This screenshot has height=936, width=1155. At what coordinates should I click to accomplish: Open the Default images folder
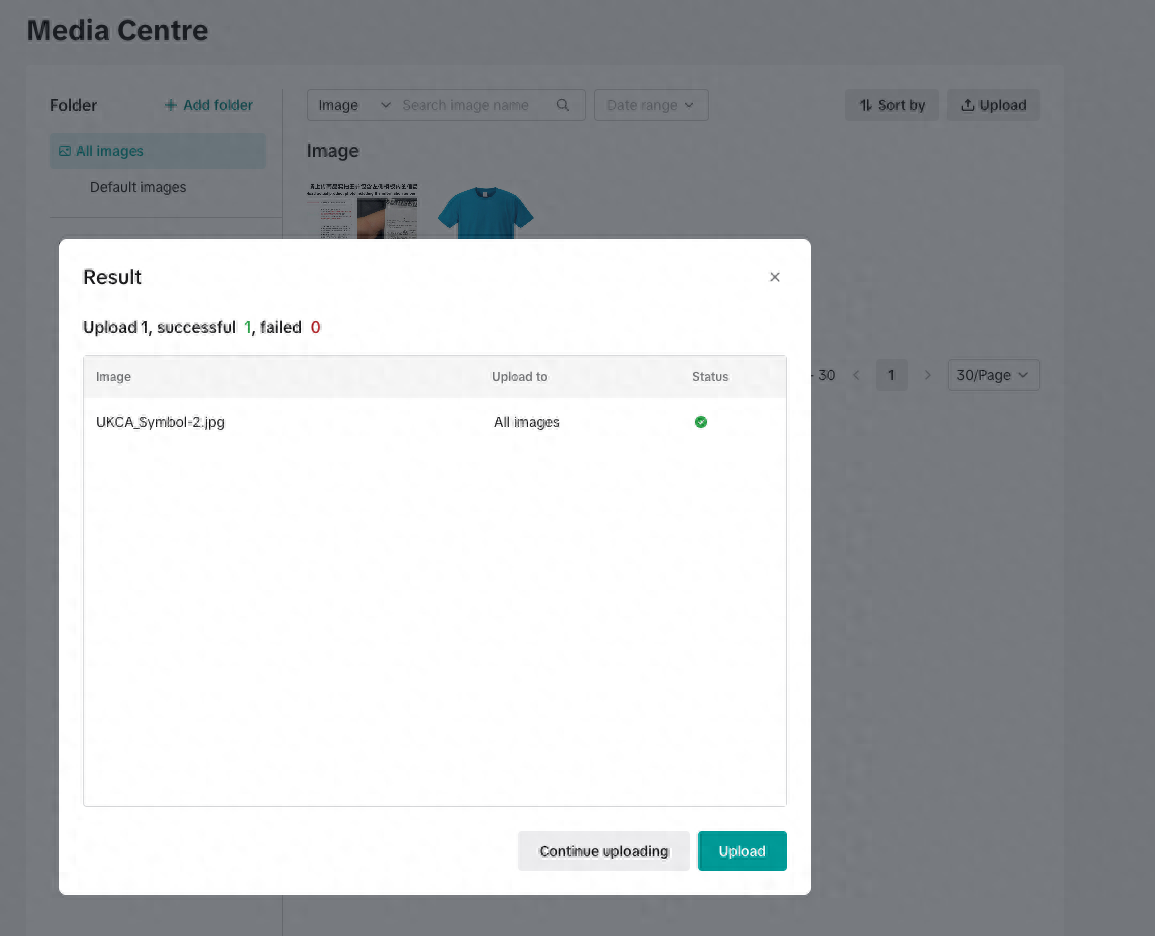point(138,187)
